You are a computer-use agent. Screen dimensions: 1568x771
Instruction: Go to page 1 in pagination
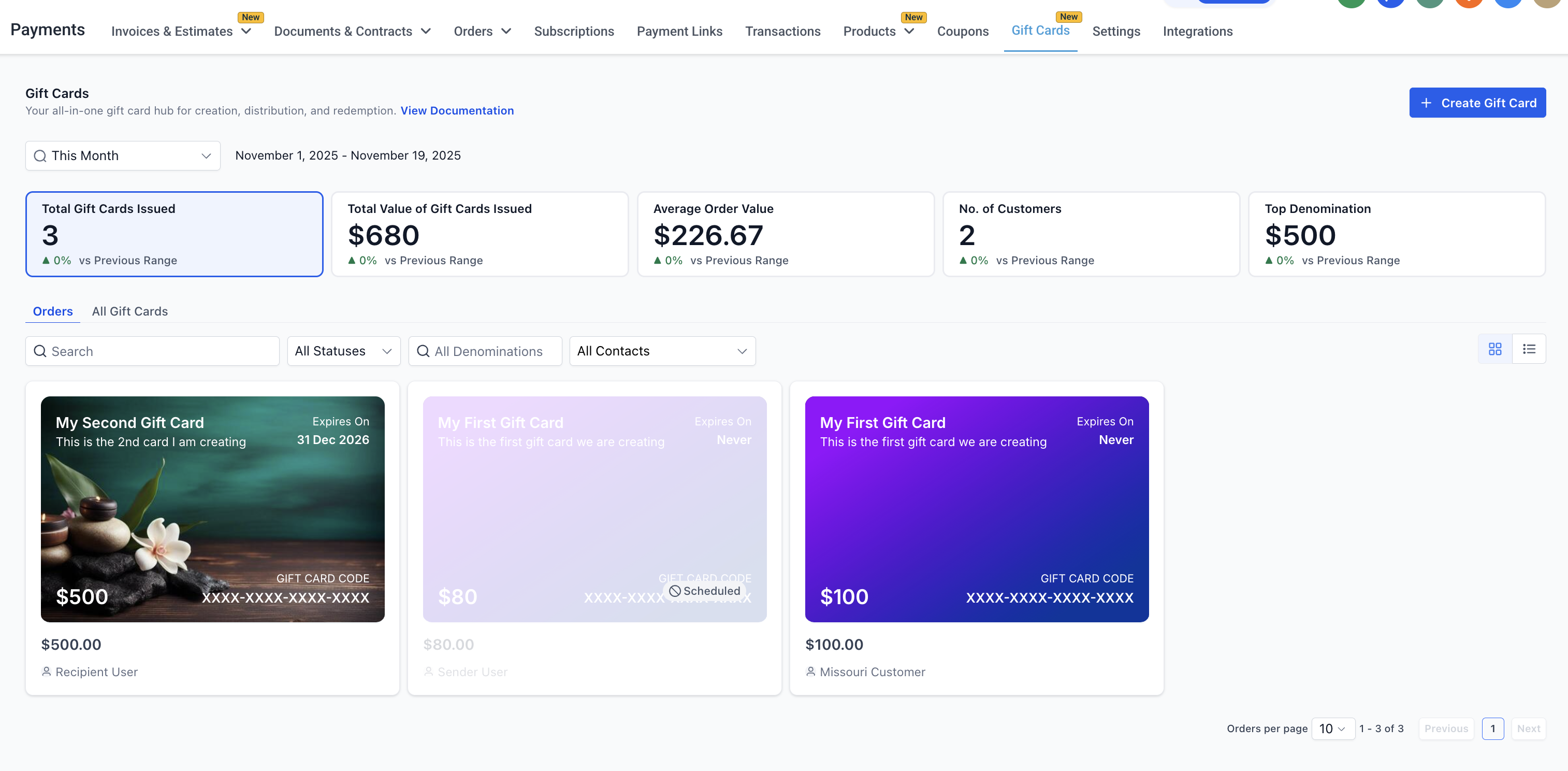[1492, 729]
